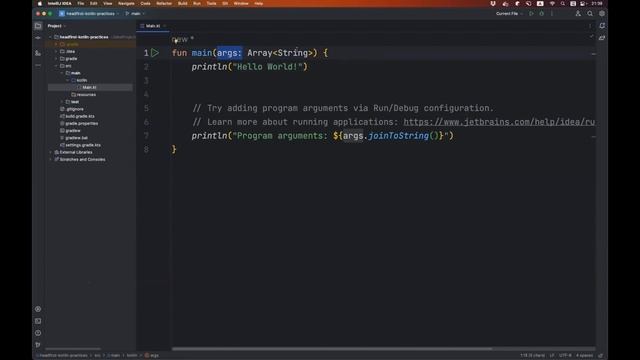640x360 pixels.
Task: Open the Commit tool window icon
Action: [38, 38]
